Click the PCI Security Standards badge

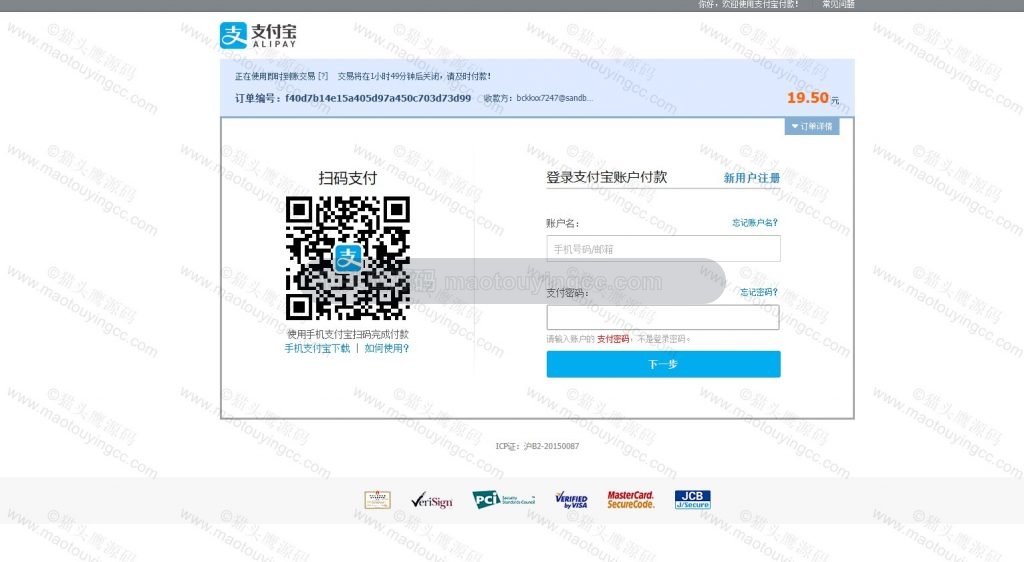coord(504,500)
